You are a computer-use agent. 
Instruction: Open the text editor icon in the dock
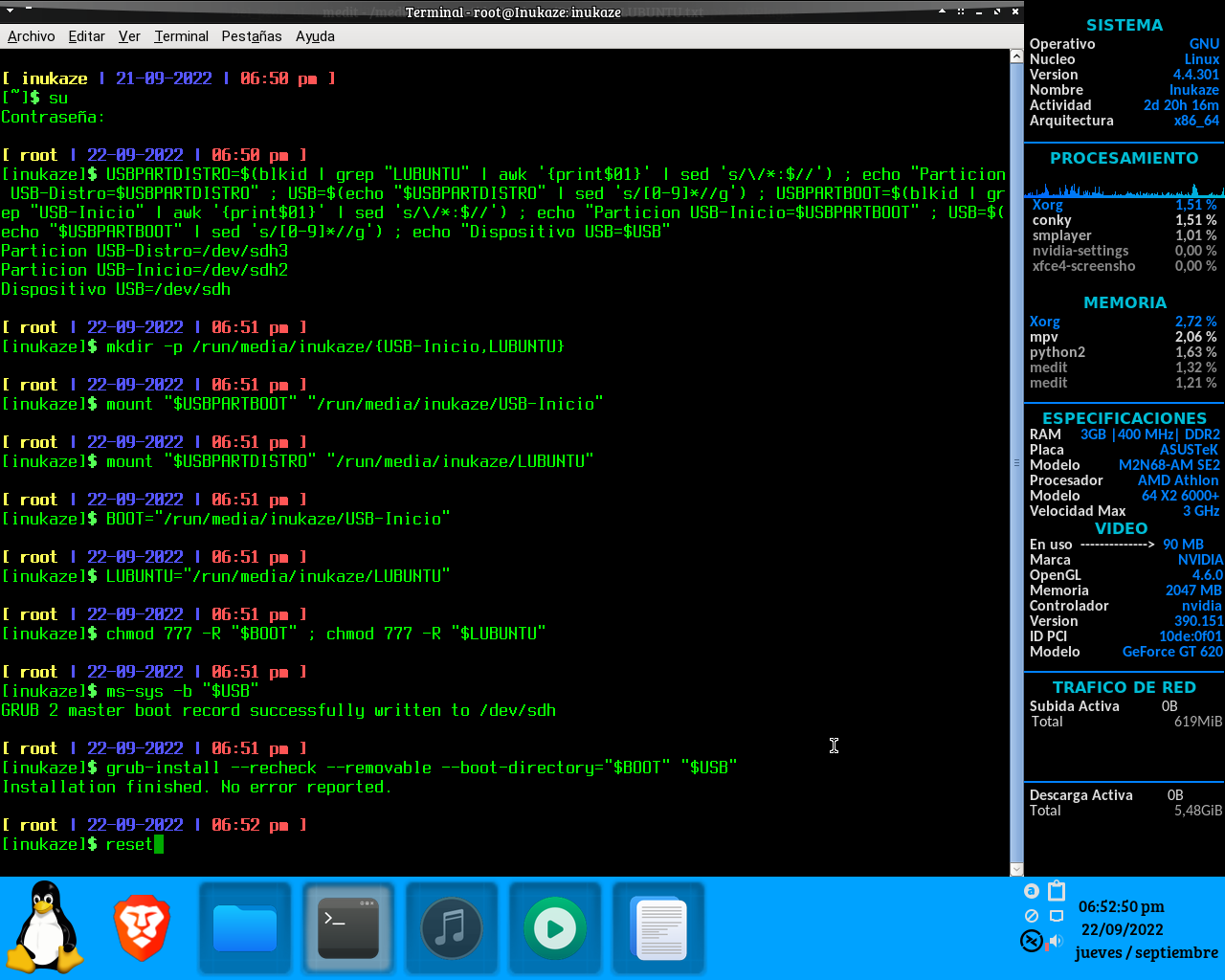tap(658, 926)
